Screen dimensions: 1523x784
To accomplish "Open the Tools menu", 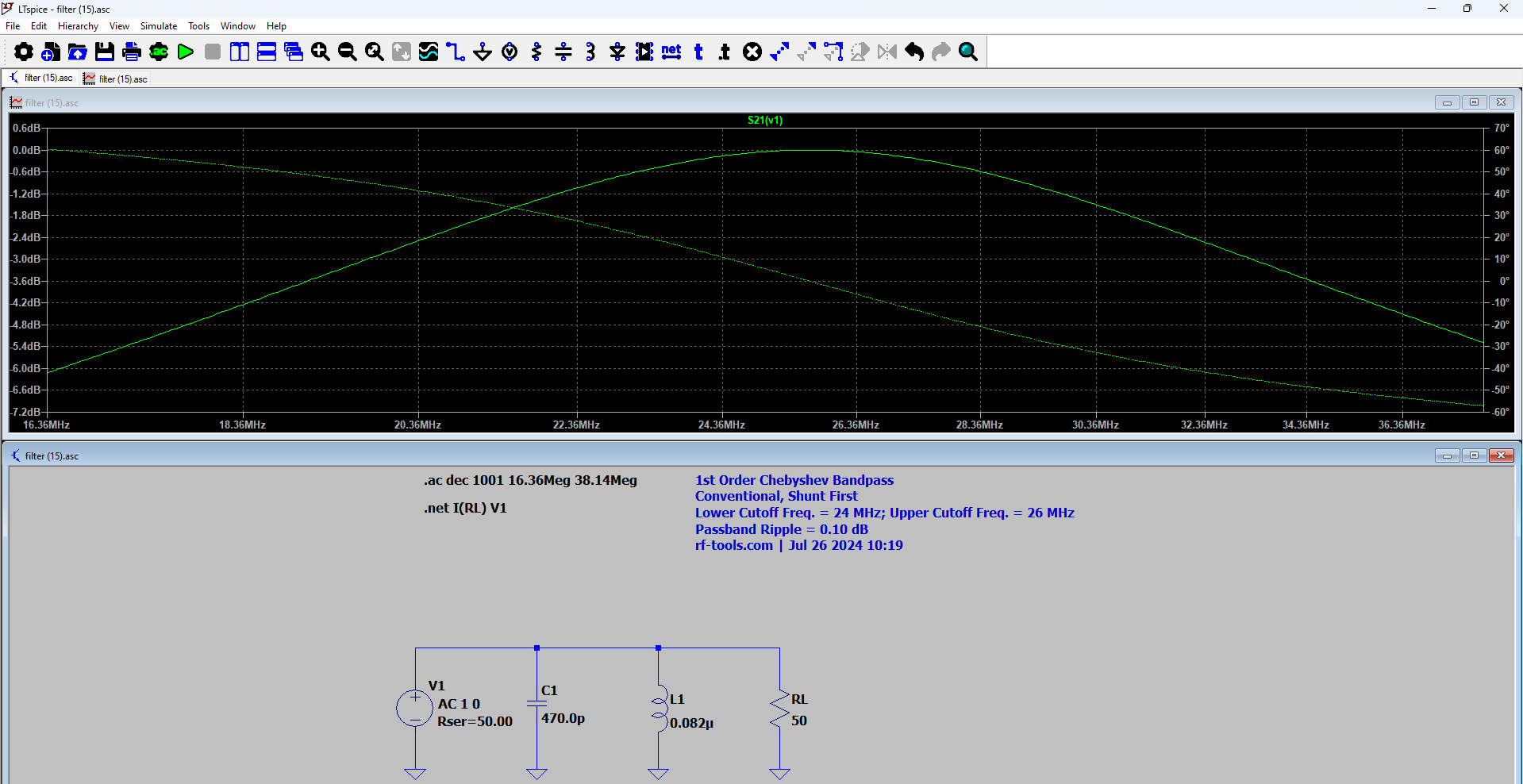I will (198, 26).
